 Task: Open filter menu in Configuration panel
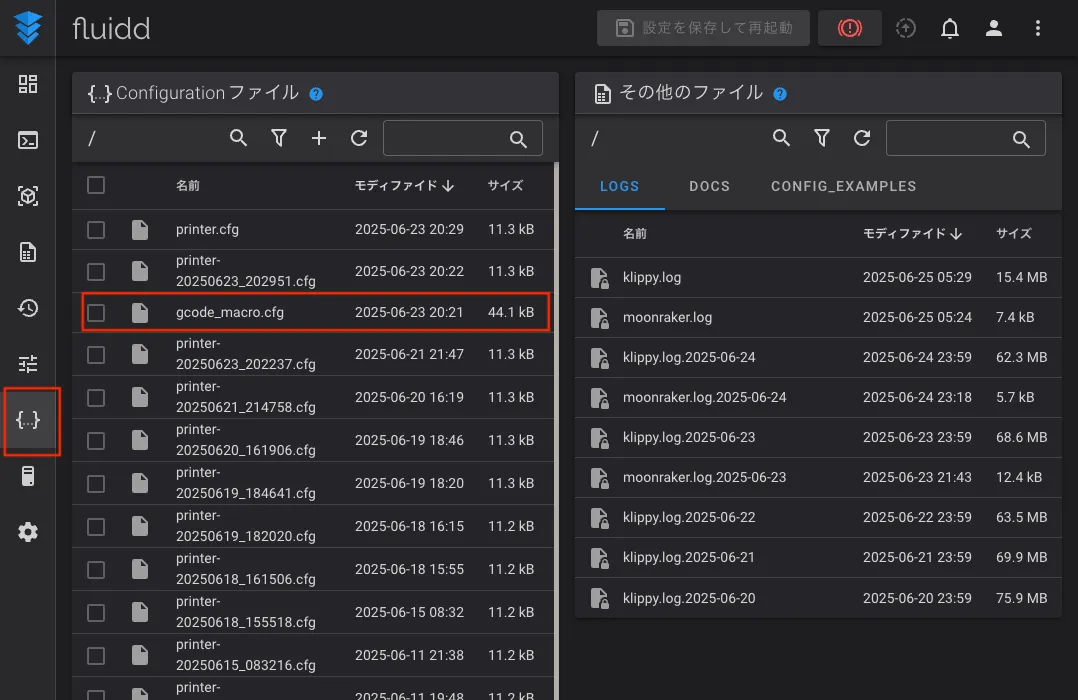(279, 138)
